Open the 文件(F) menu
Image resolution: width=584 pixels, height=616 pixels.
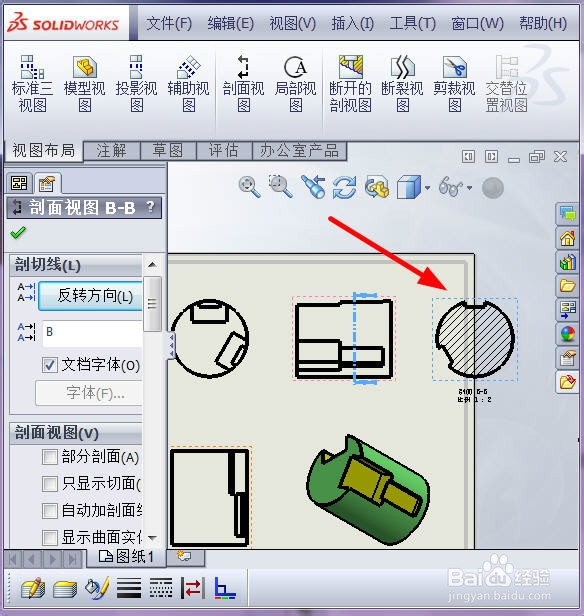coord(169,24)
